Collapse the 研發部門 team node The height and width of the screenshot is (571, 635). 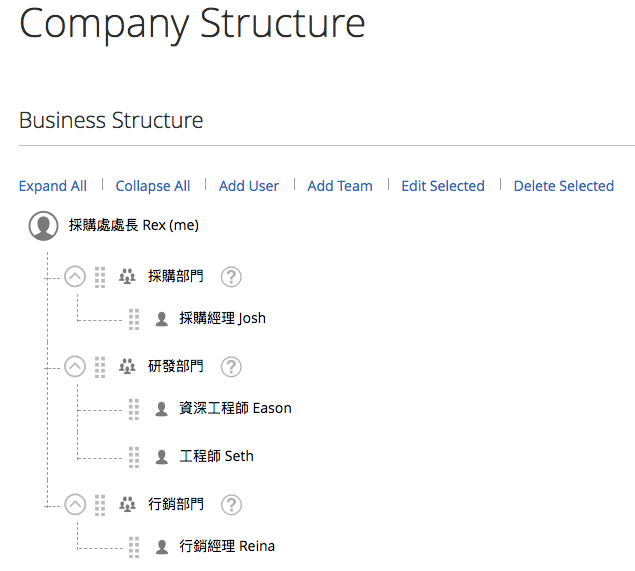pyautogui.click(x=75, y=367)
